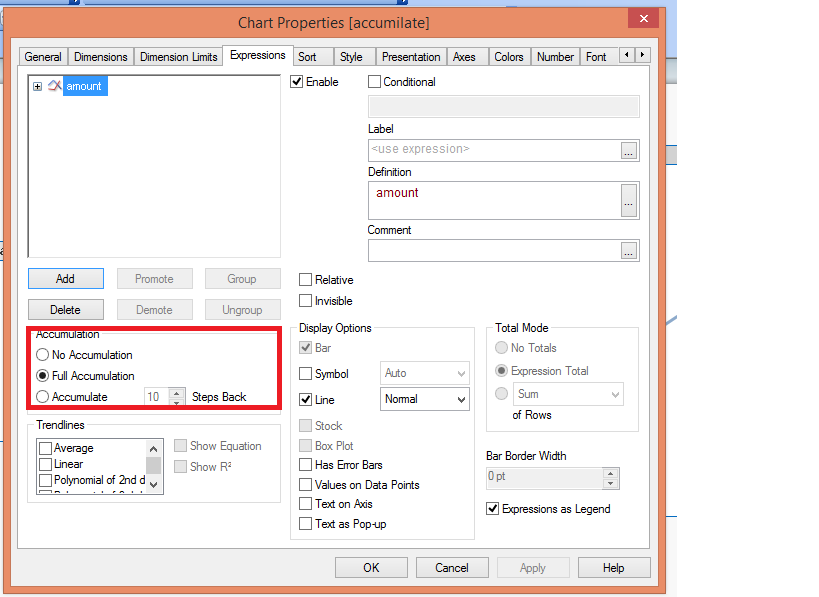The height and width of the screenshot is (597, 819).
Task: Check Has Error Bars option
Action: coord(306,465)
